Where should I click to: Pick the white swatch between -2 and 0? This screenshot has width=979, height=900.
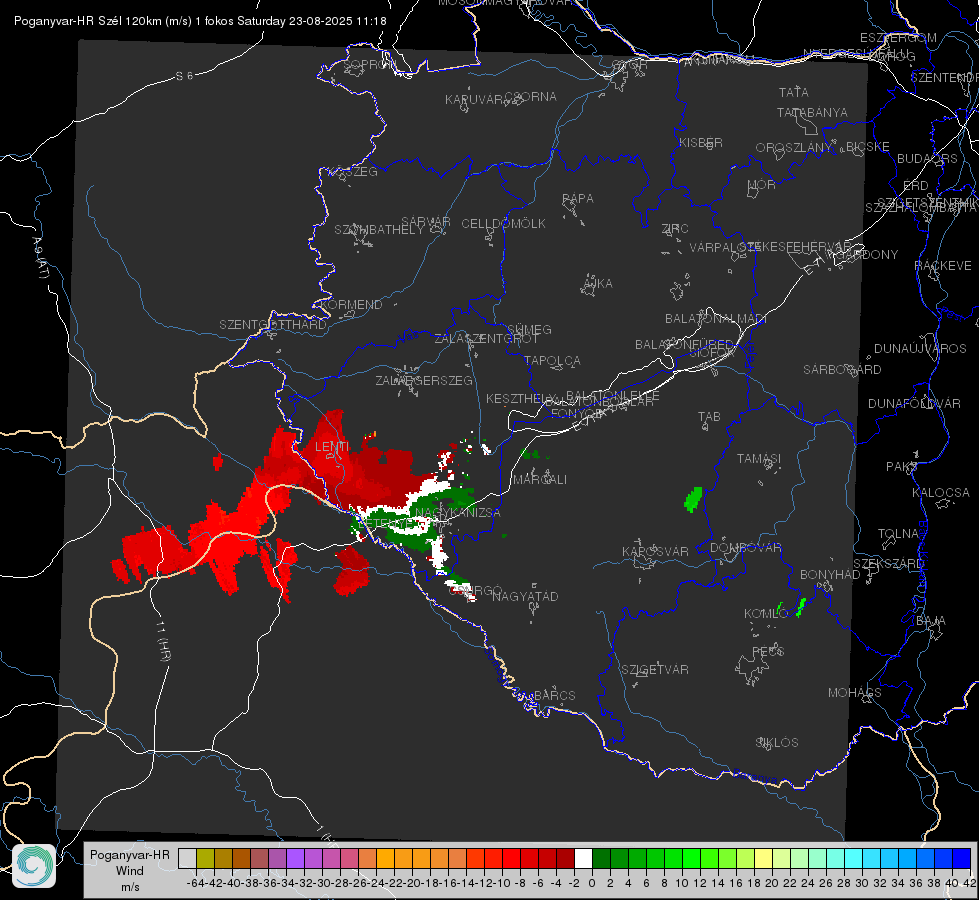[583, 858]
